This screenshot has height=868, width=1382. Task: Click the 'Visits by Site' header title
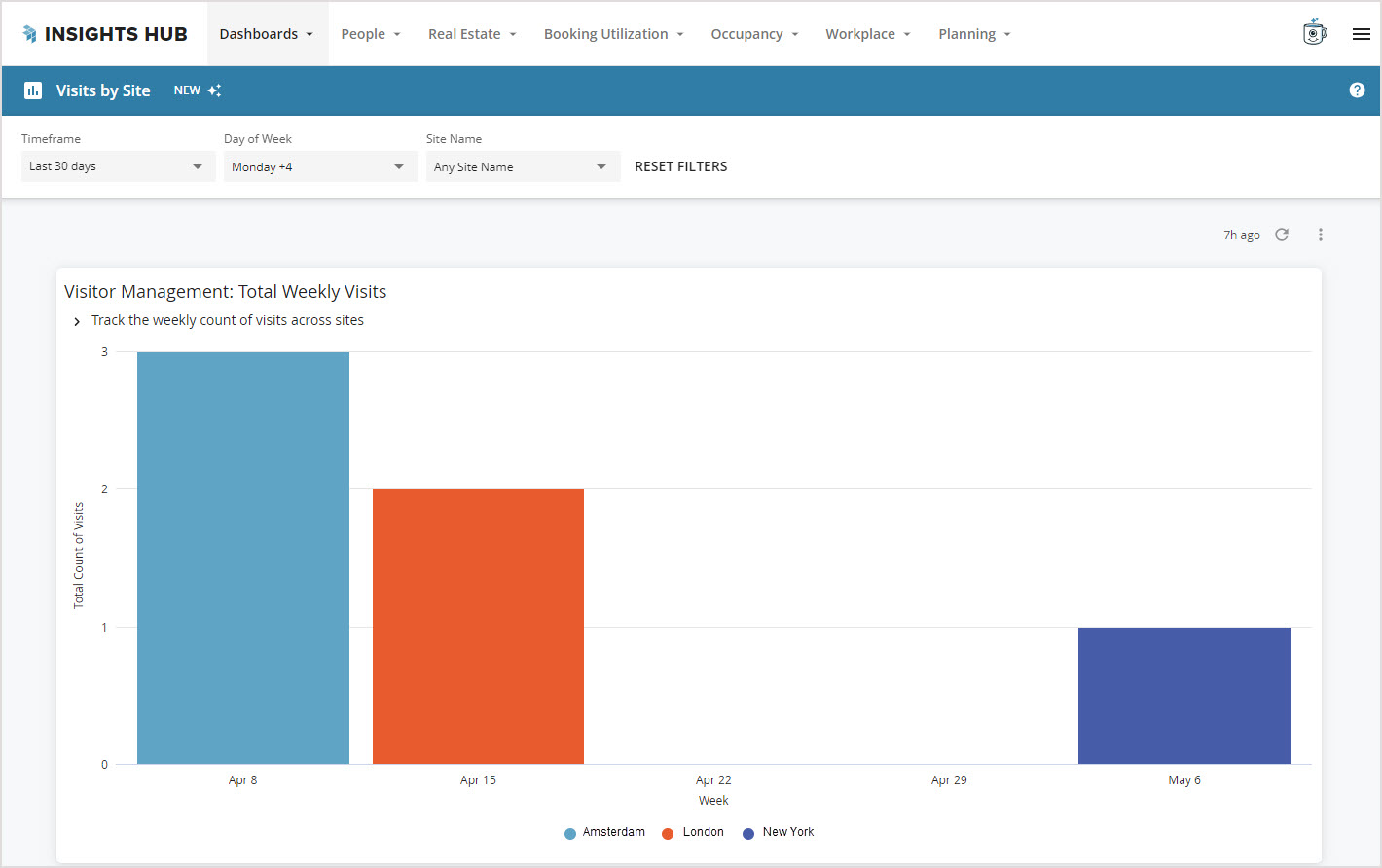(103, 90)
